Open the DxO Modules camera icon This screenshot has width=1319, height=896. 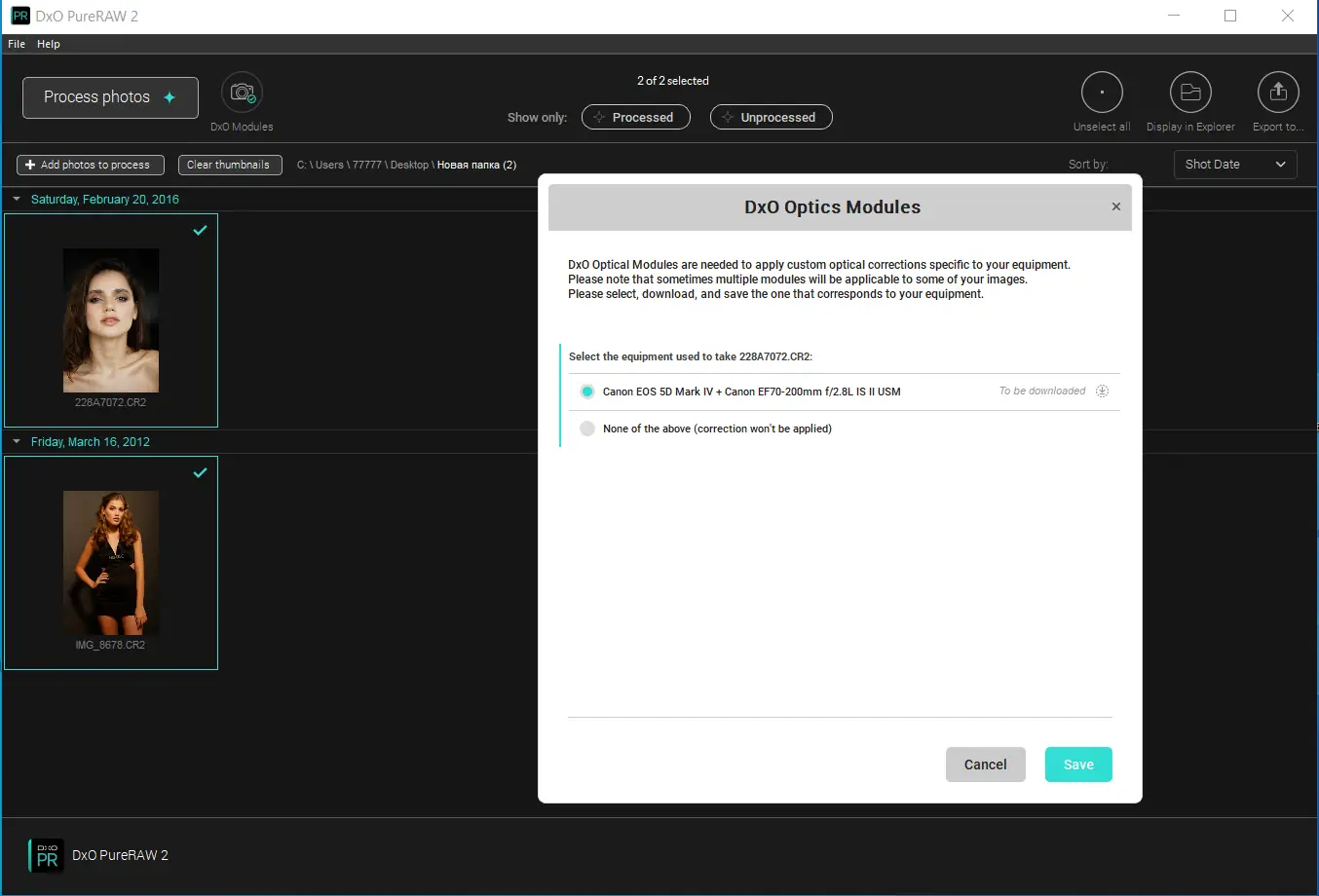coord(243,93)
